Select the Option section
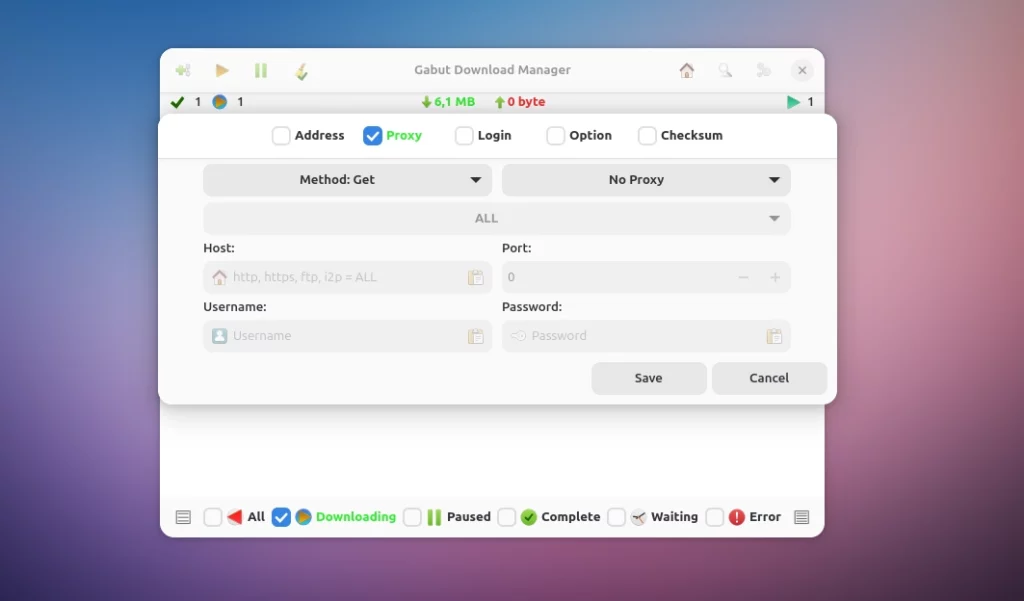1024x601 pixels. click(x=556, y=135)
